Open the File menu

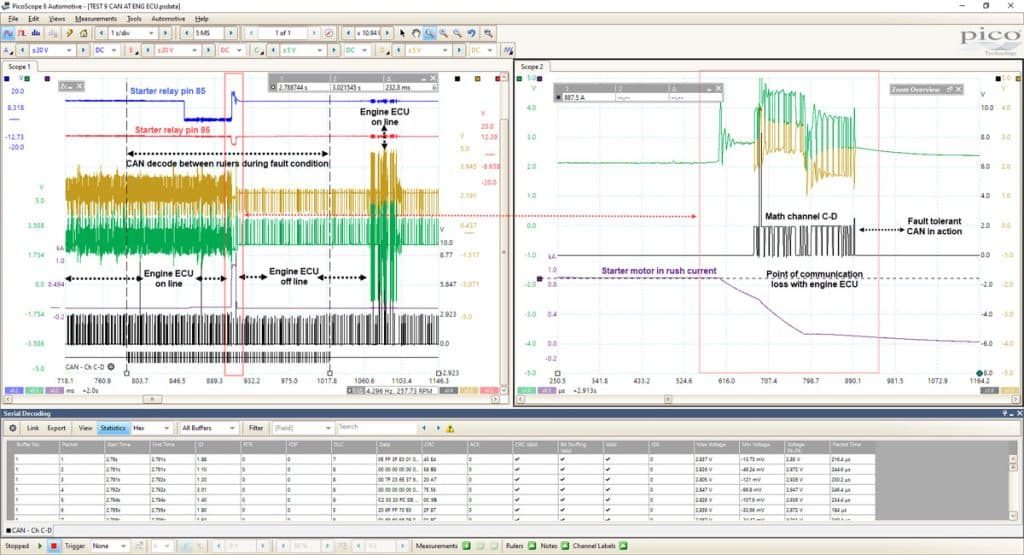coord(13,19)
